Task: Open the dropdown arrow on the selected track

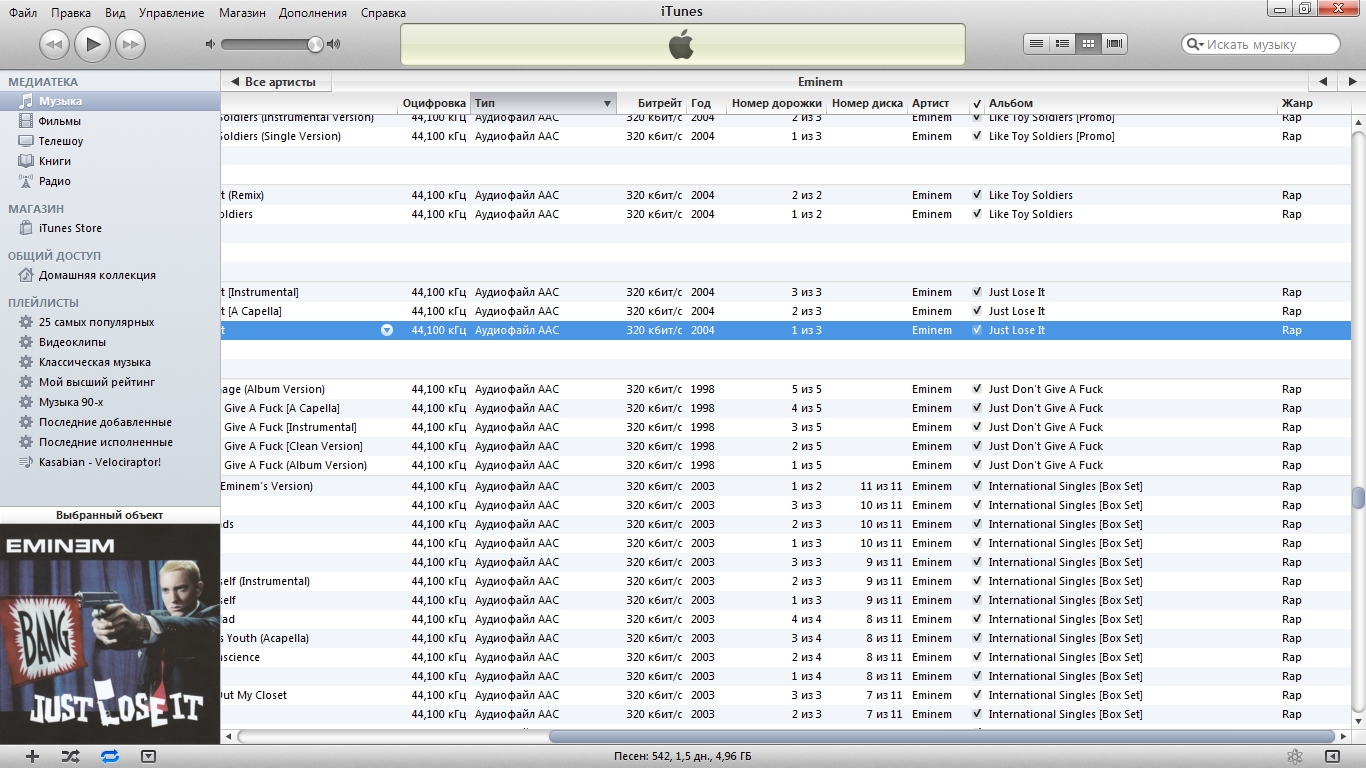Action: pos(387,330)
